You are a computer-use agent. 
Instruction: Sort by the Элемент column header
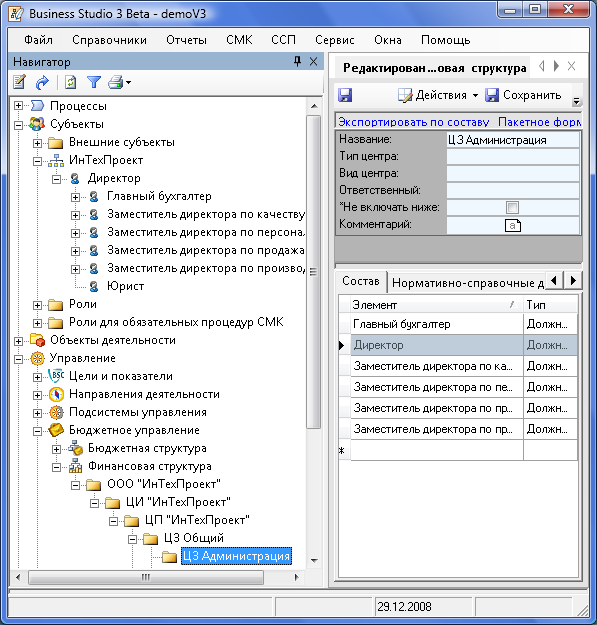(x=437, y=305)
